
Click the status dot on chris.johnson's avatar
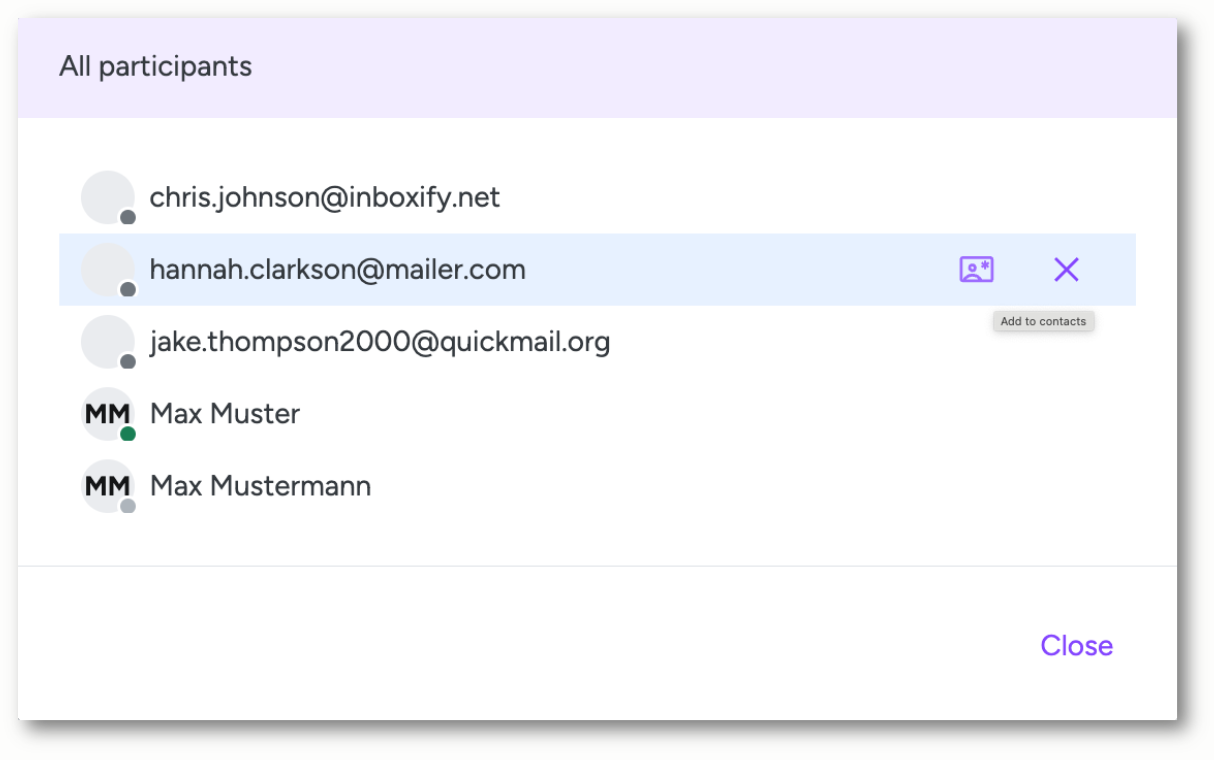[x=128, y=217]
